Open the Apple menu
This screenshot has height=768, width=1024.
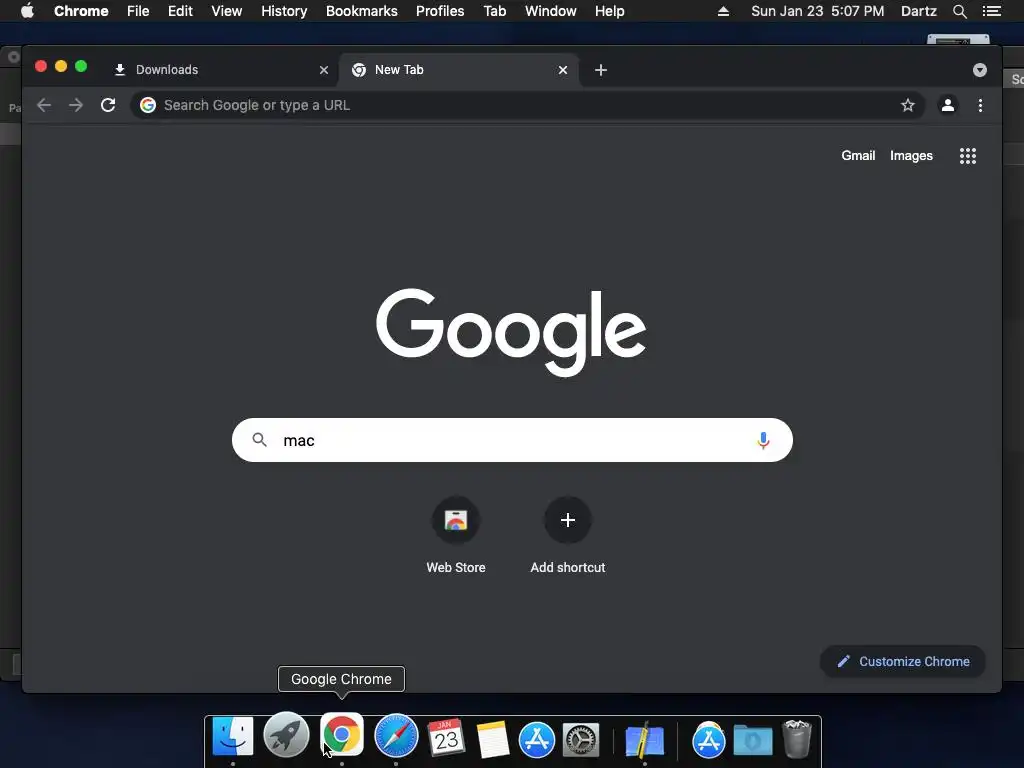27,11
